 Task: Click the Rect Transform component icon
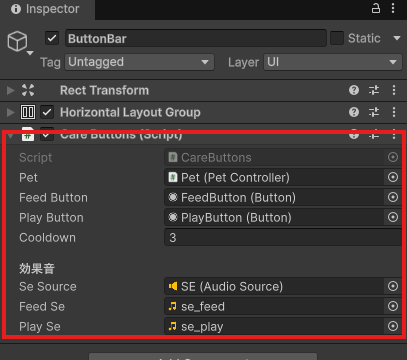coord(28,90)
